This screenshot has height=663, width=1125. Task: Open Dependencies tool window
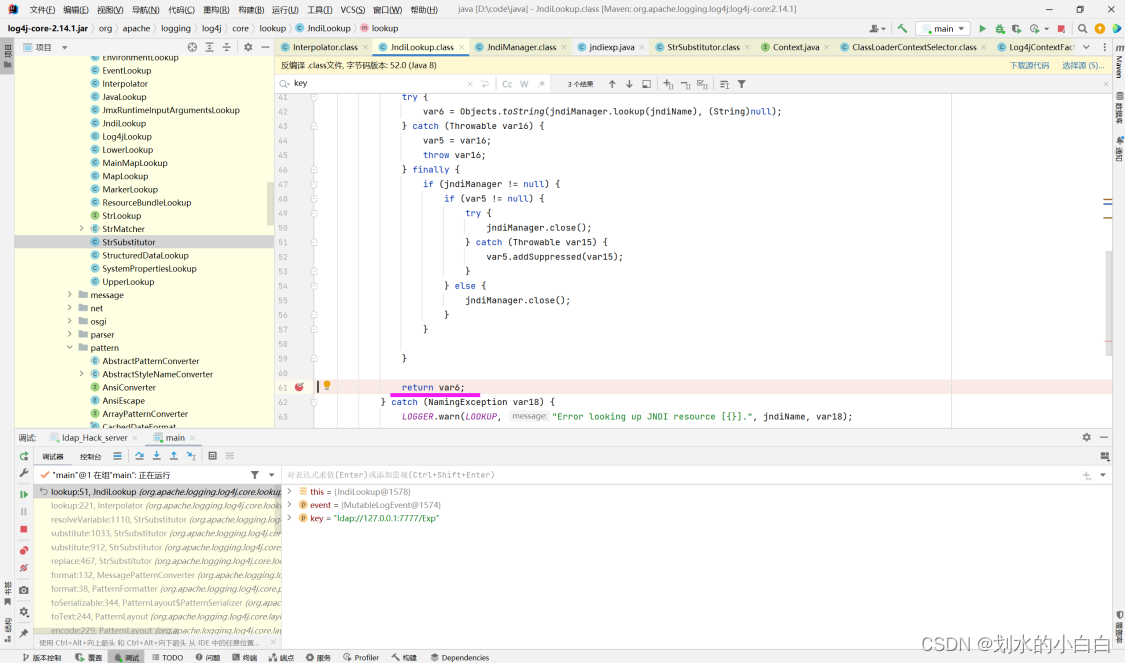[460, 657]
